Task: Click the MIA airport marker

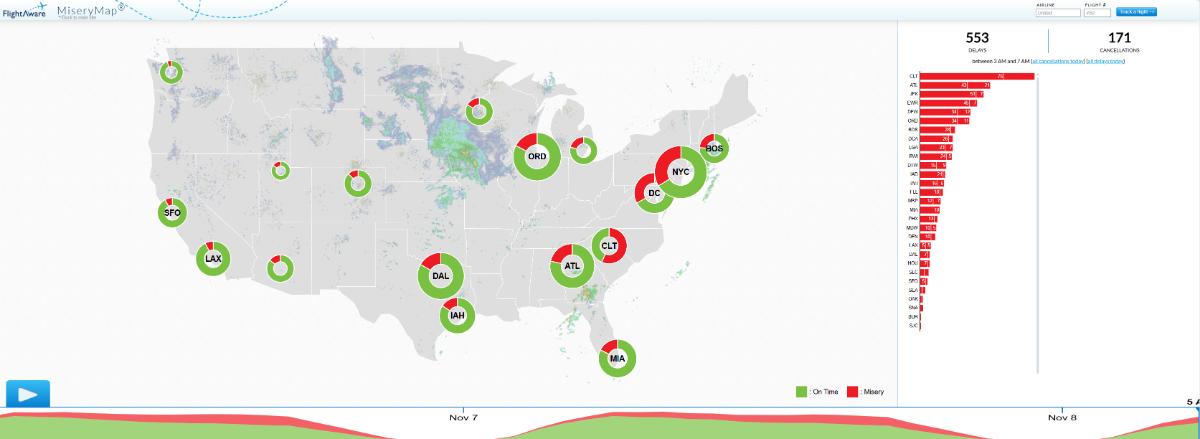Action: coord(617,358)
